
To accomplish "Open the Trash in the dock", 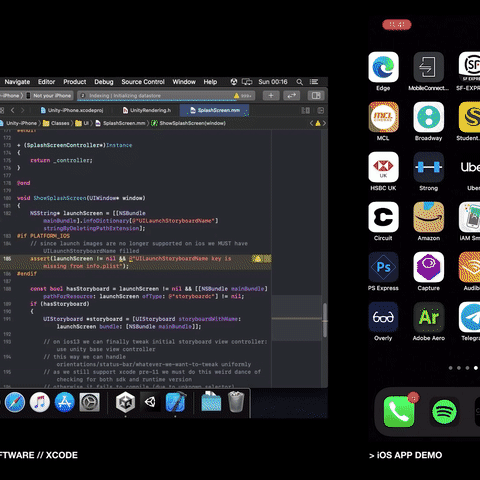I will (236, 402).
